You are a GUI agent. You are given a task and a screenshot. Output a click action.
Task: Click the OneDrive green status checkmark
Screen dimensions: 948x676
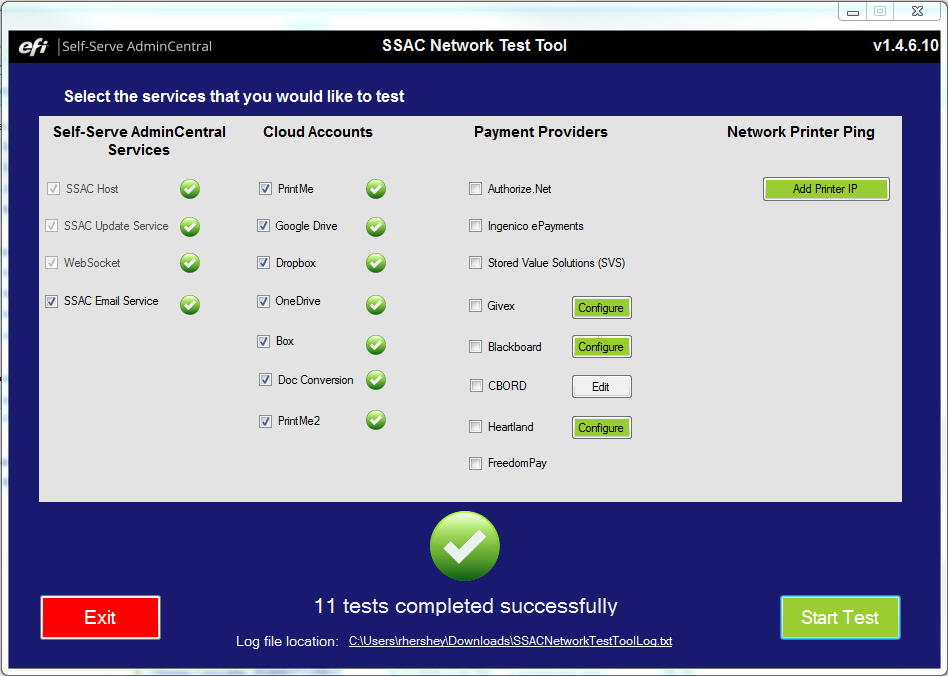pyautogui.click(x=376, y=305)
